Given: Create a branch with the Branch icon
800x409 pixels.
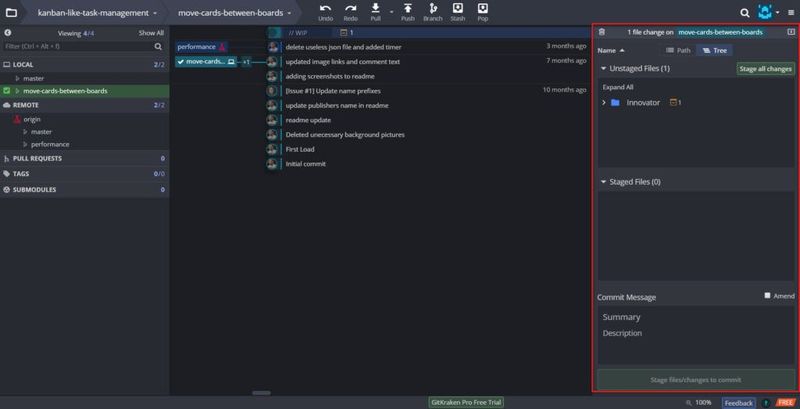Looking at the screenshot, I should point(432,9).
